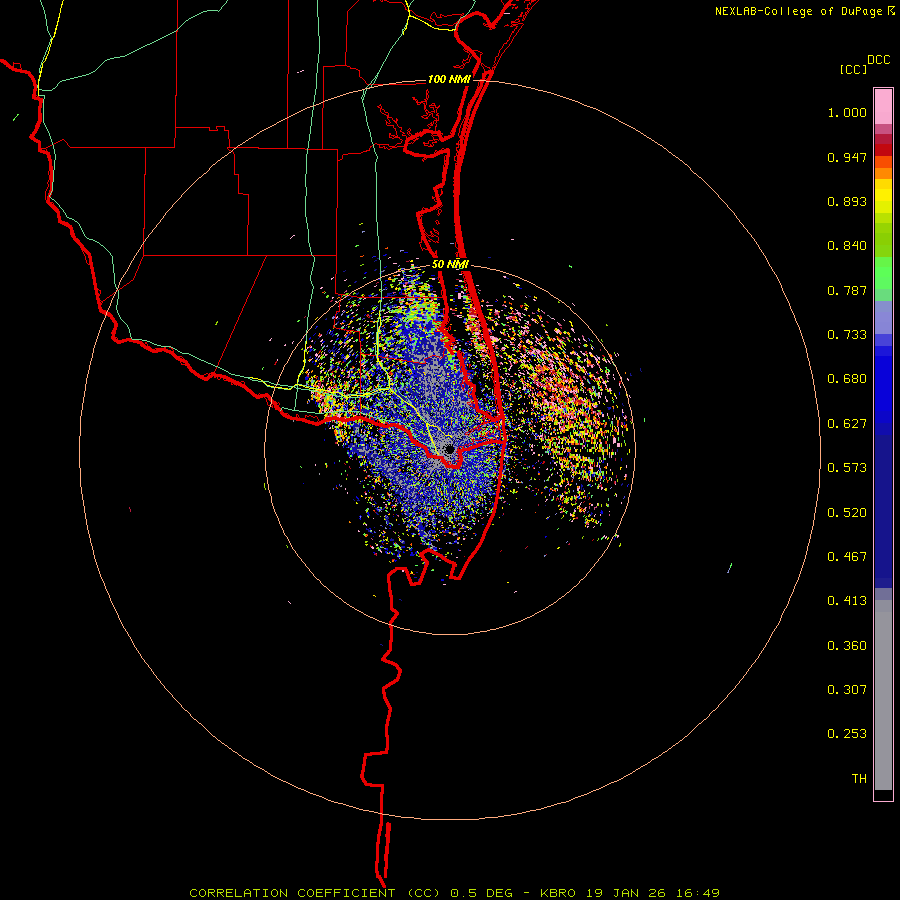This screenshot has width=900, height=900.
Task: Click the 16:49 timestamp in caption
Action: (696, 893)
